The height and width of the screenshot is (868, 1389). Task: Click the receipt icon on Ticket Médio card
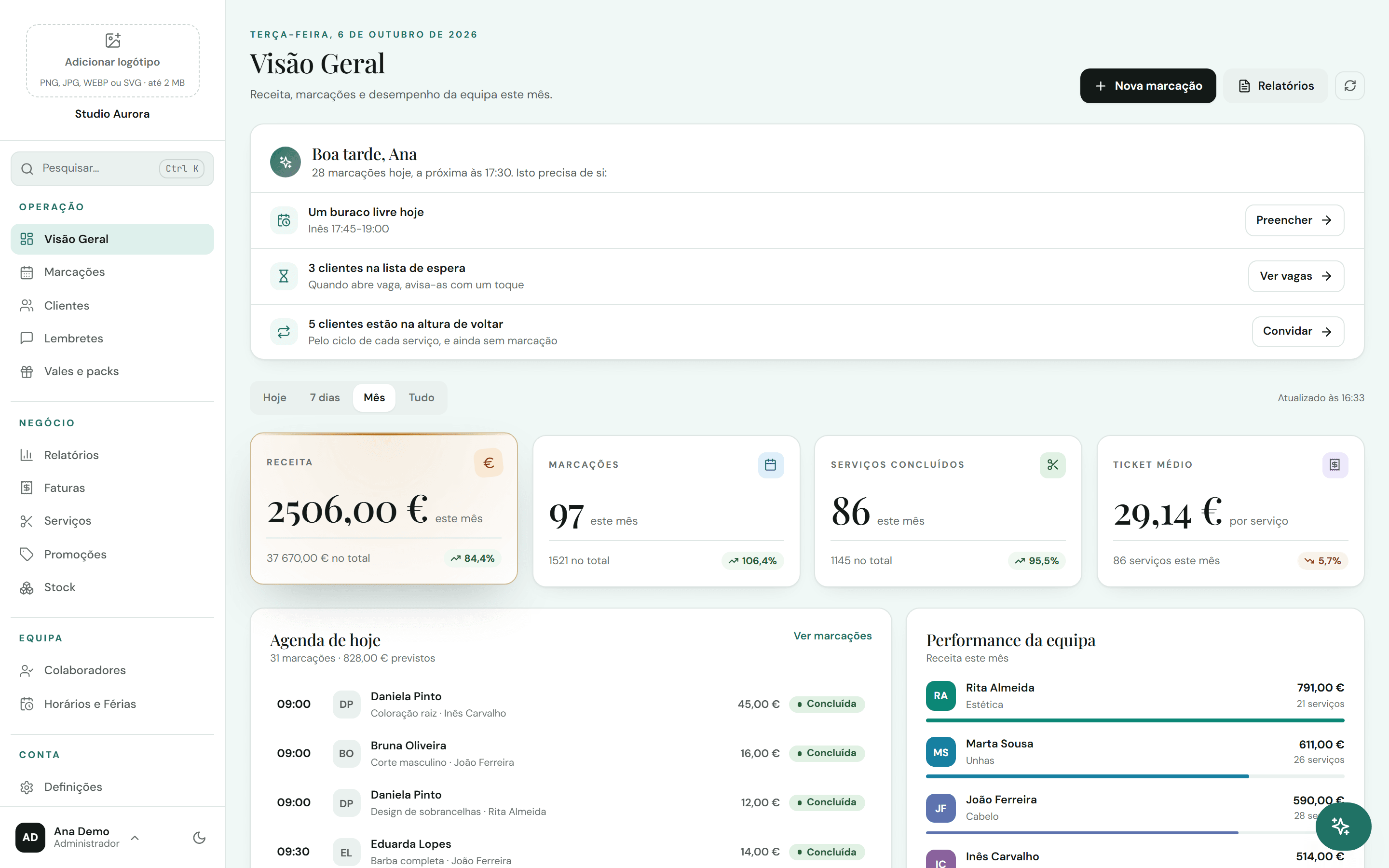coord(1335,464)
